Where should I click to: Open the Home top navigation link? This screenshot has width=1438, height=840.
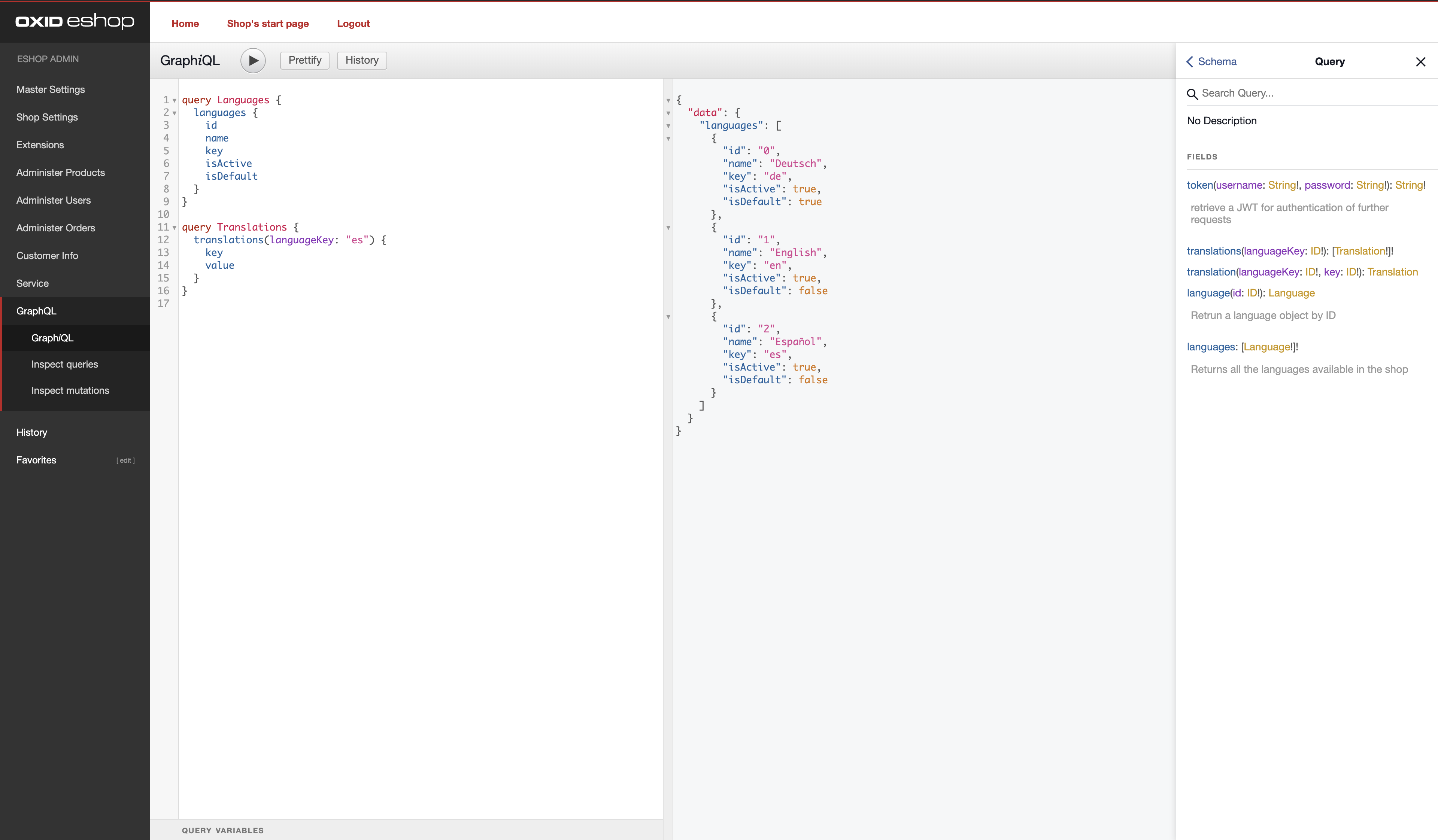point(185,23)
